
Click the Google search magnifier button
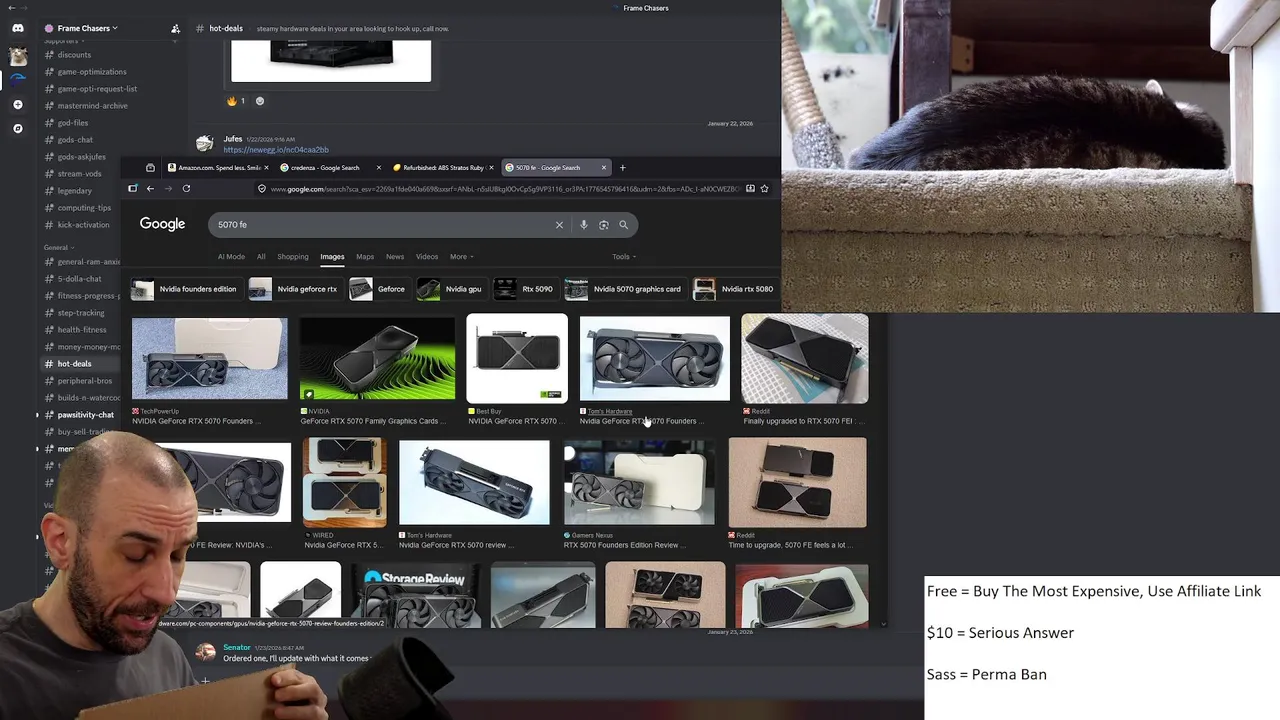[623, 225]
